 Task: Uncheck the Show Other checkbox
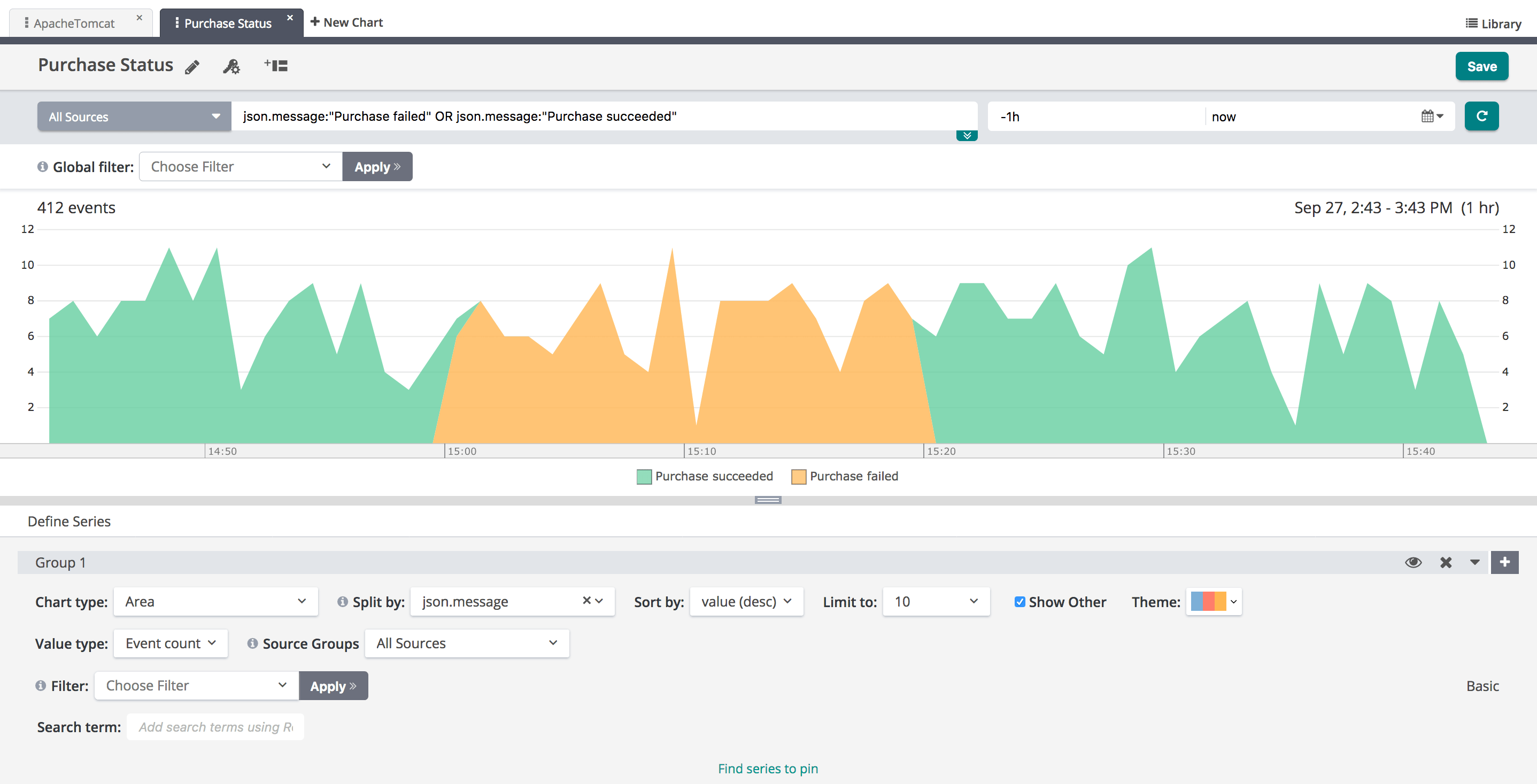pos(1019,601)
